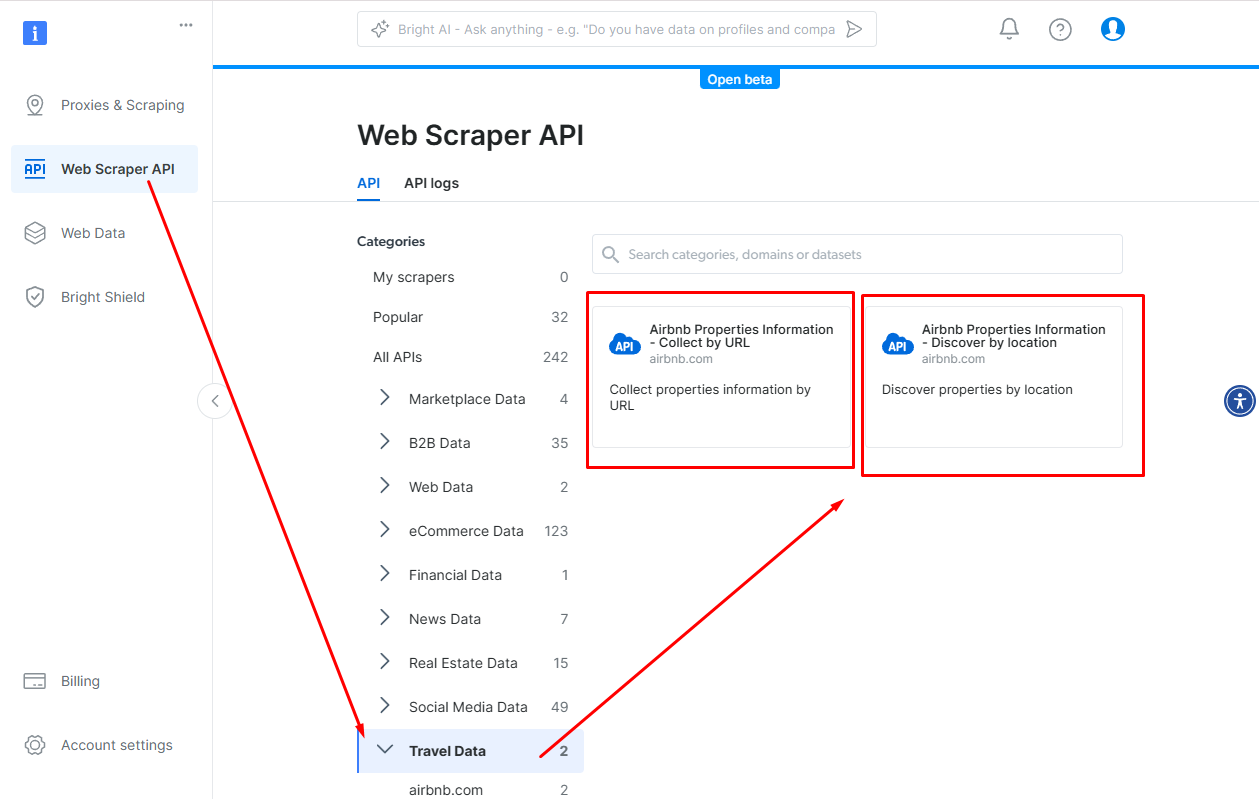1259x799 pixels.
Task: Click 'Collect properties information by URL' description
Action: (x=710, y=397)
